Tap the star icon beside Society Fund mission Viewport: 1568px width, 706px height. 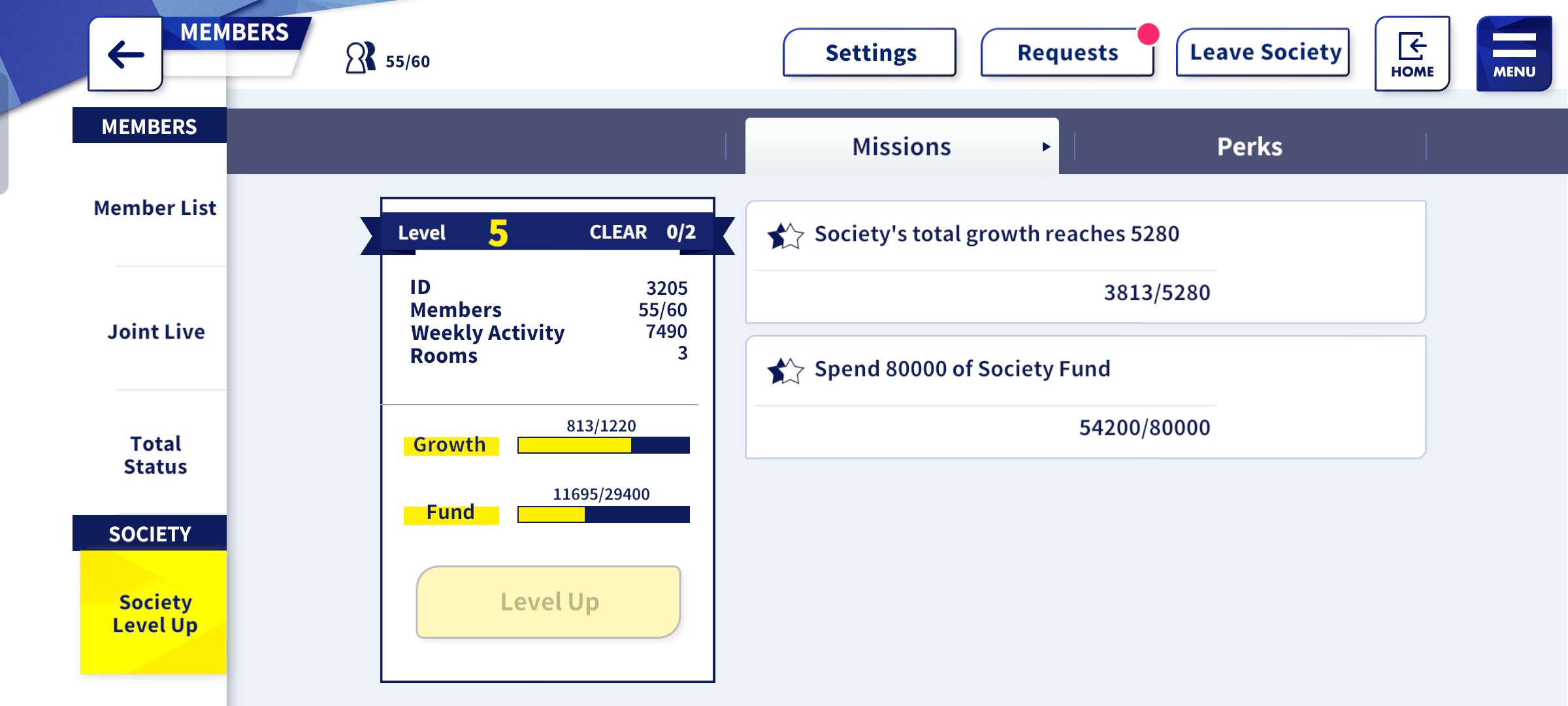(x=785, y=371)
